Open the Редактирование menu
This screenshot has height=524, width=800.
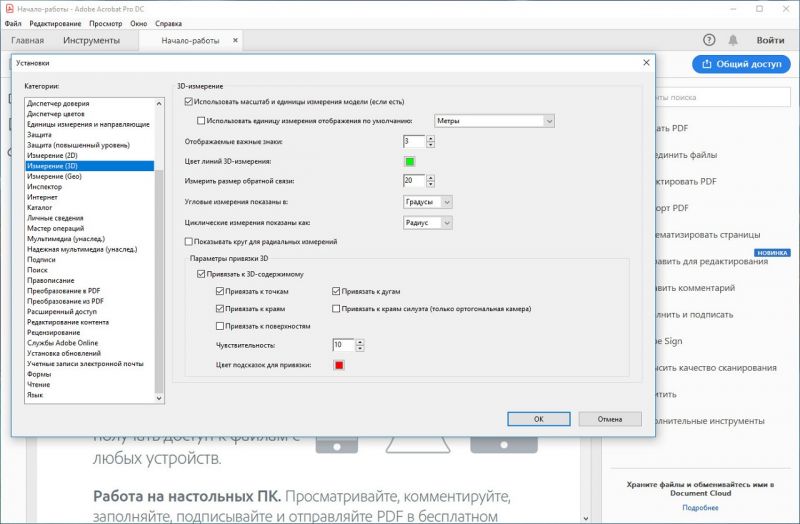pos(55,23)
